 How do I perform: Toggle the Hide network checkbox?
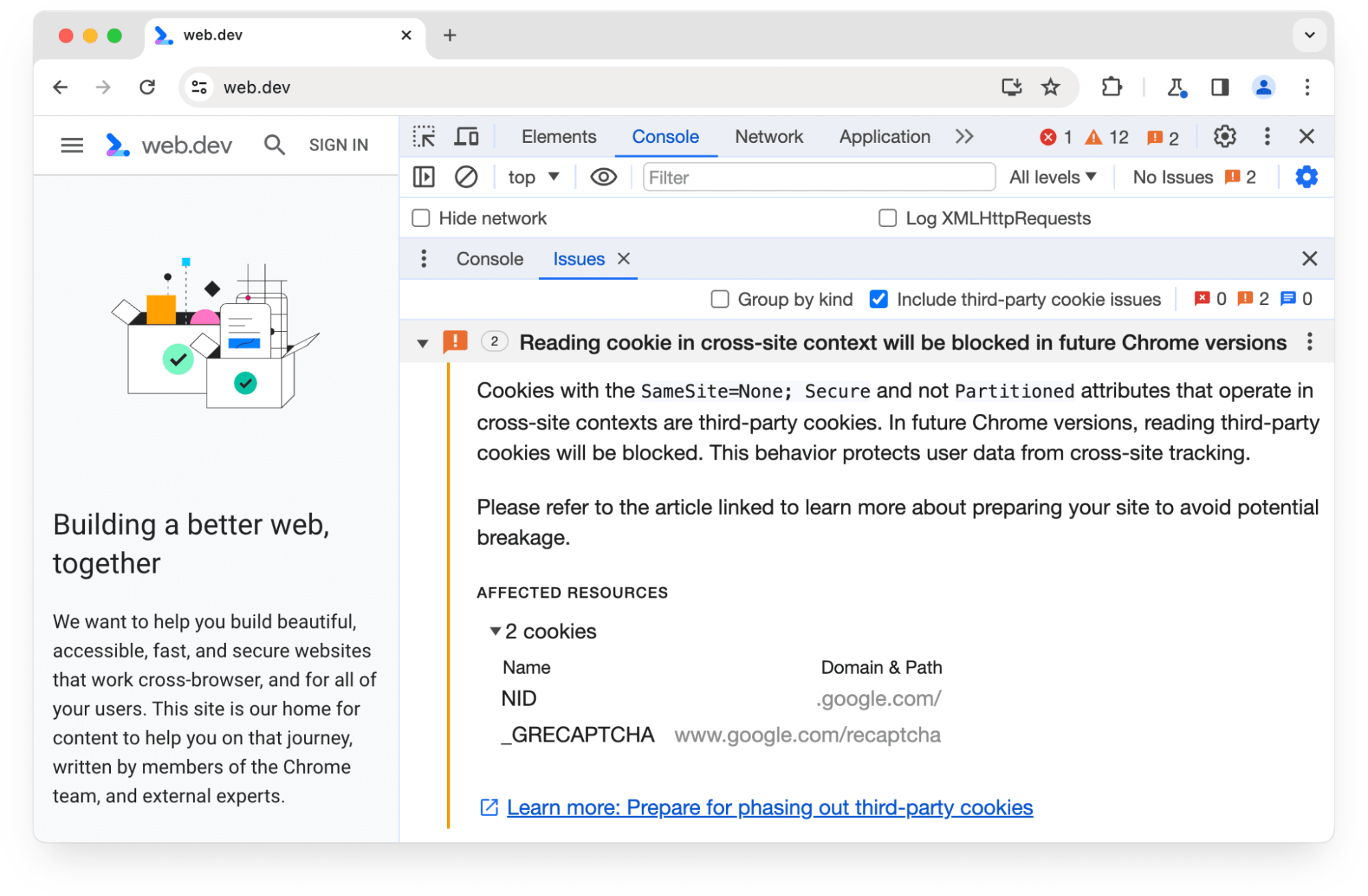[421, 218]
